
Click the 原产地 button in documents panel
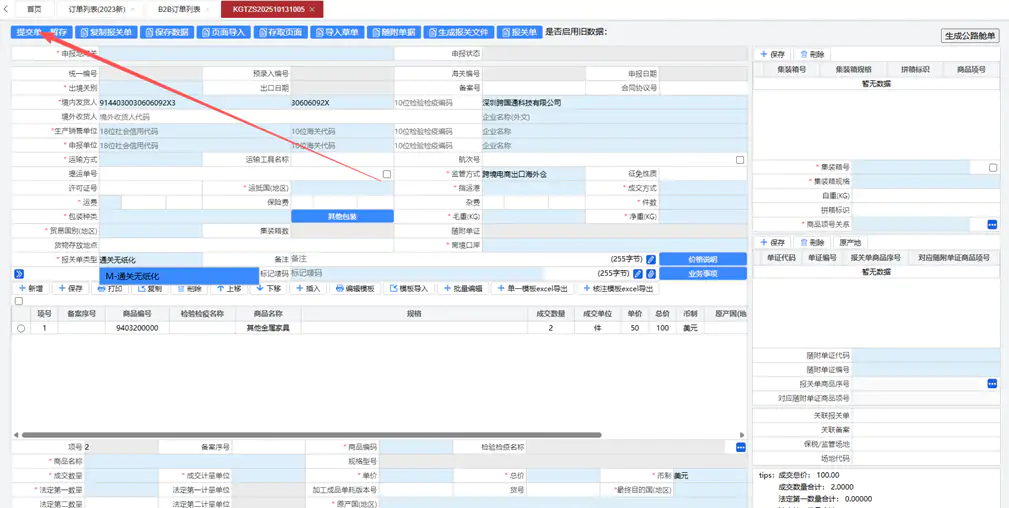click(850, 243)
